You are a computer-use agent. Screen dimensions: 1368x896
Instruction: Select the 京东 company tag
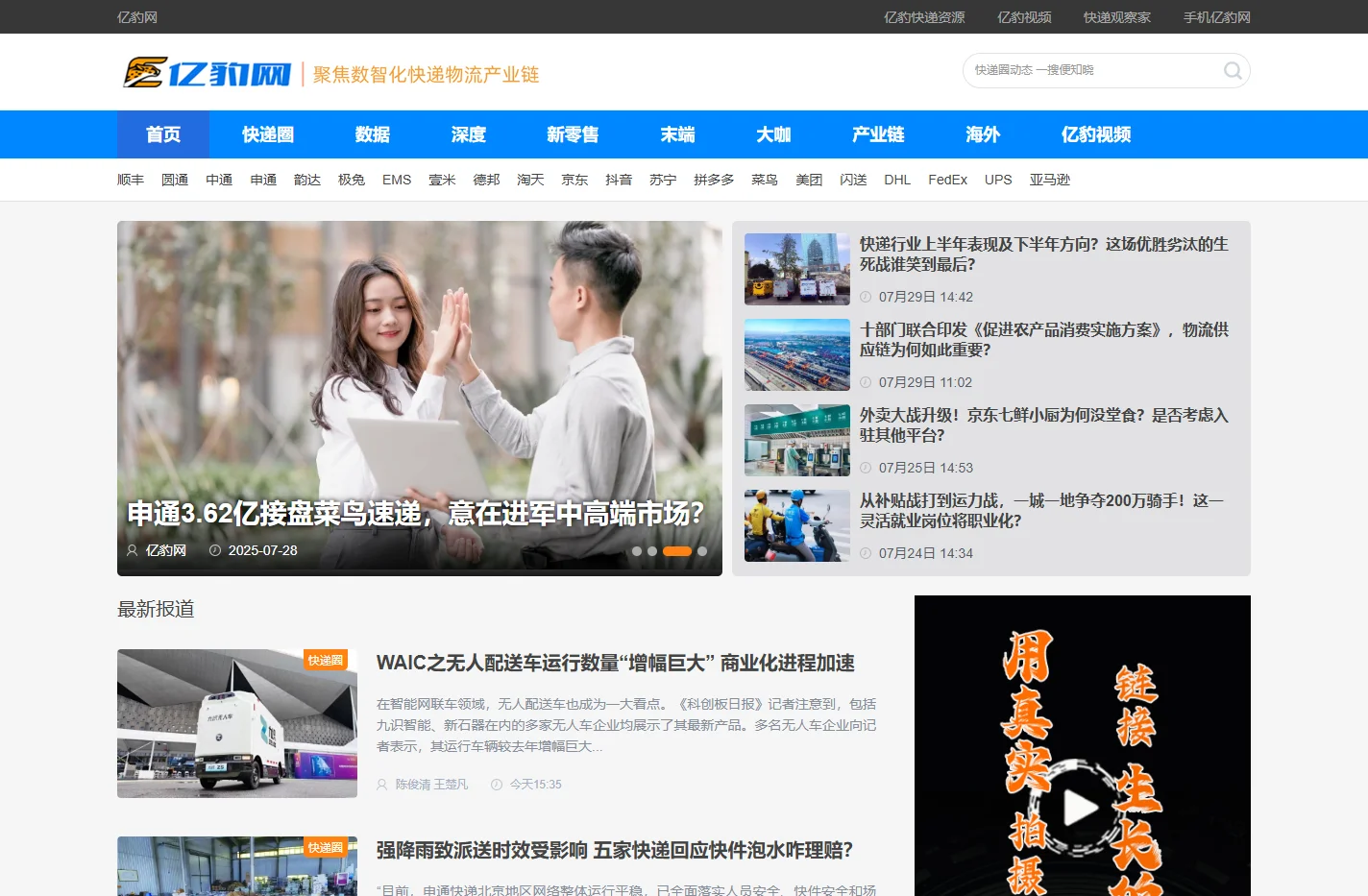coord(574,180)
